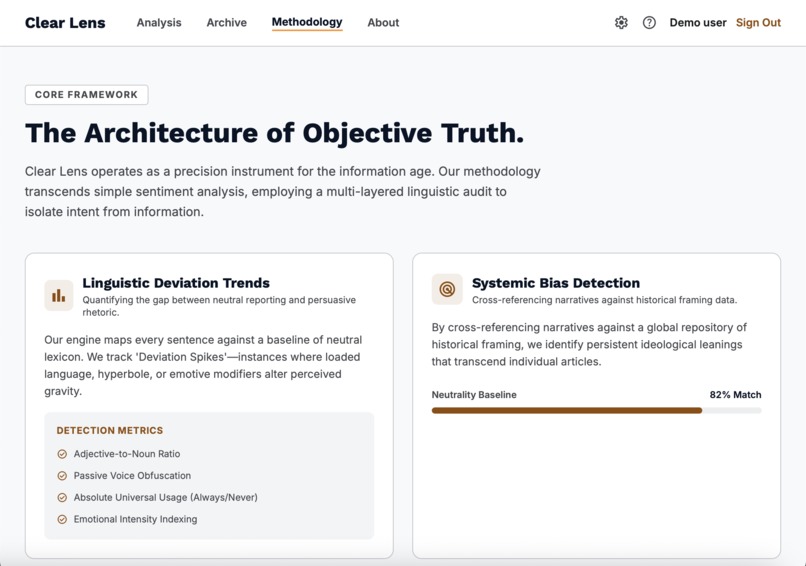Click the check icon next to Passive Voice Obfuscation
Image resolution: width=806 pixels, height=566 pixels.
[62, 476]
